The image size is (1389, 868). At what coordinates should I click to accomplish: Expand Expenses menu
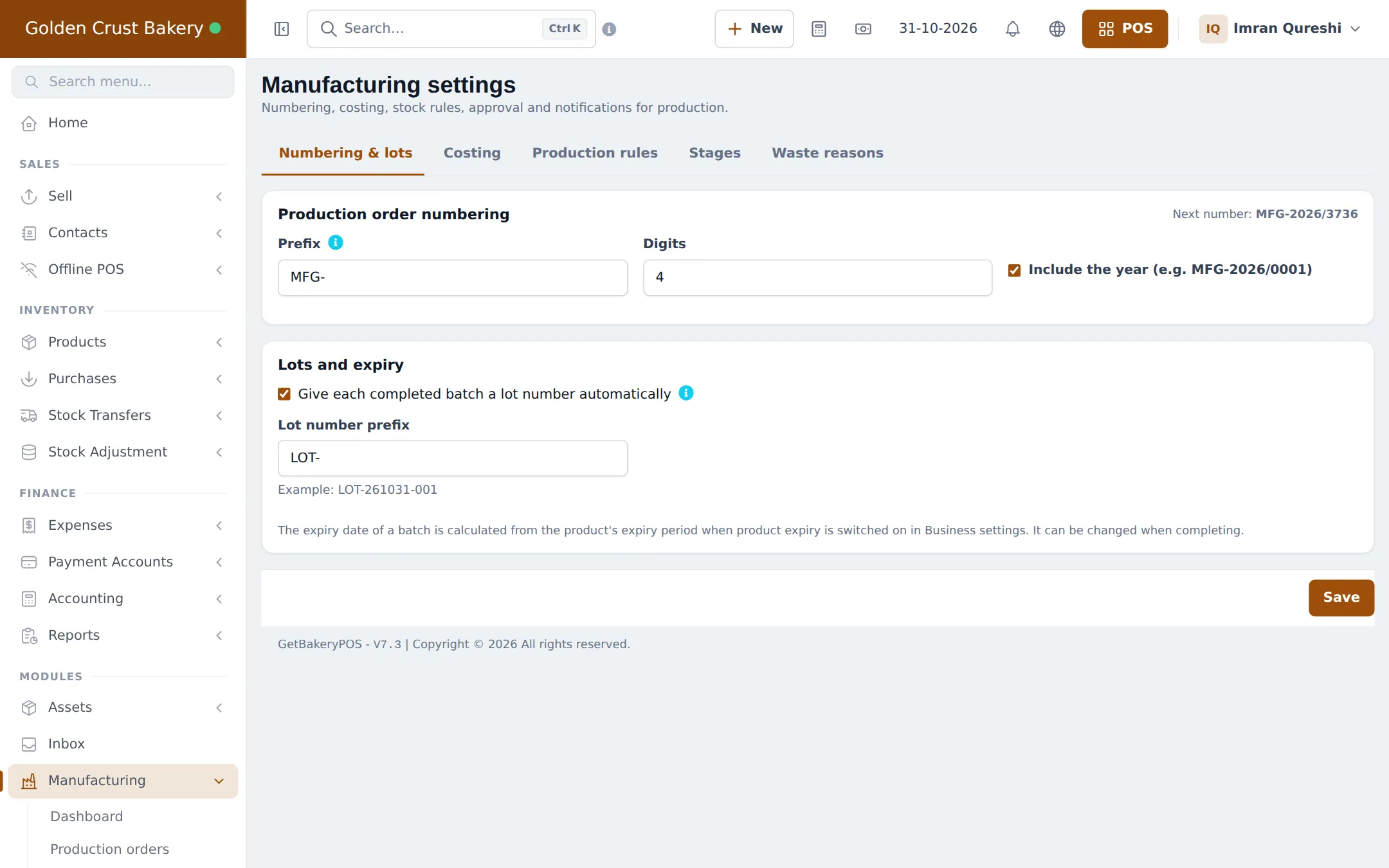click(123, 525)
